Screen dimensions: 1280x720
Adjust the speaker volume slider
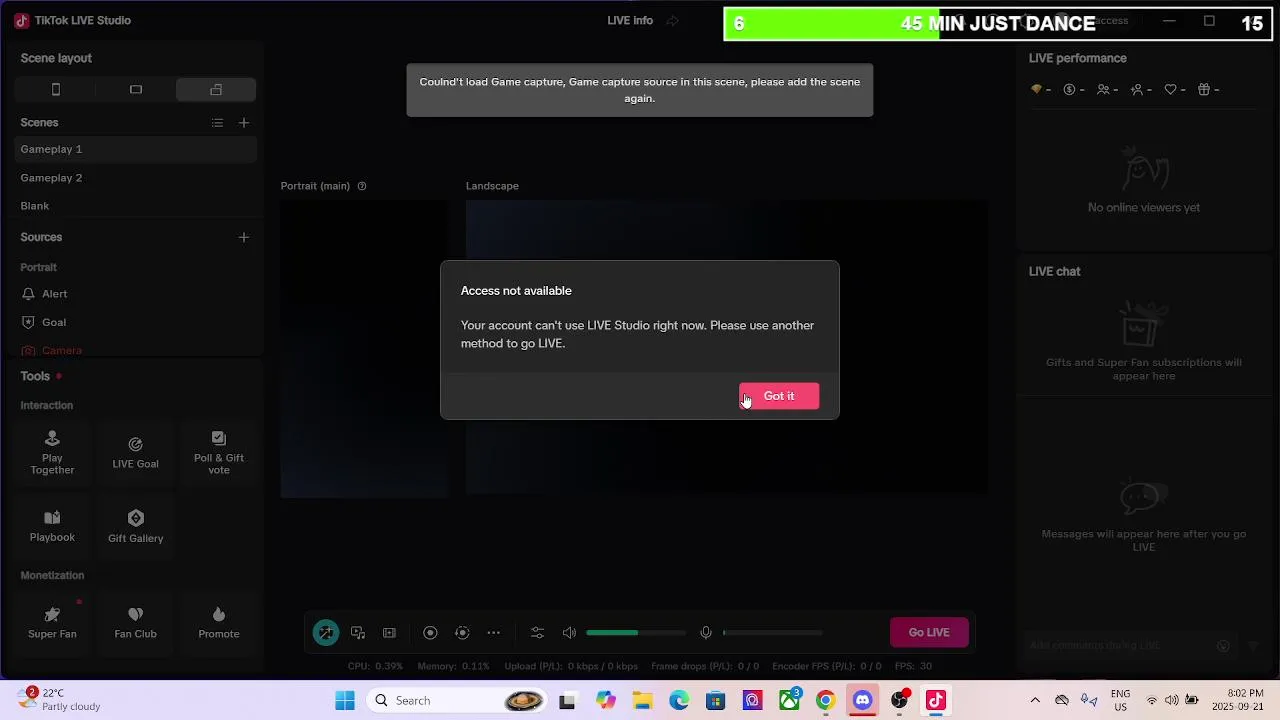coord(636,633)
